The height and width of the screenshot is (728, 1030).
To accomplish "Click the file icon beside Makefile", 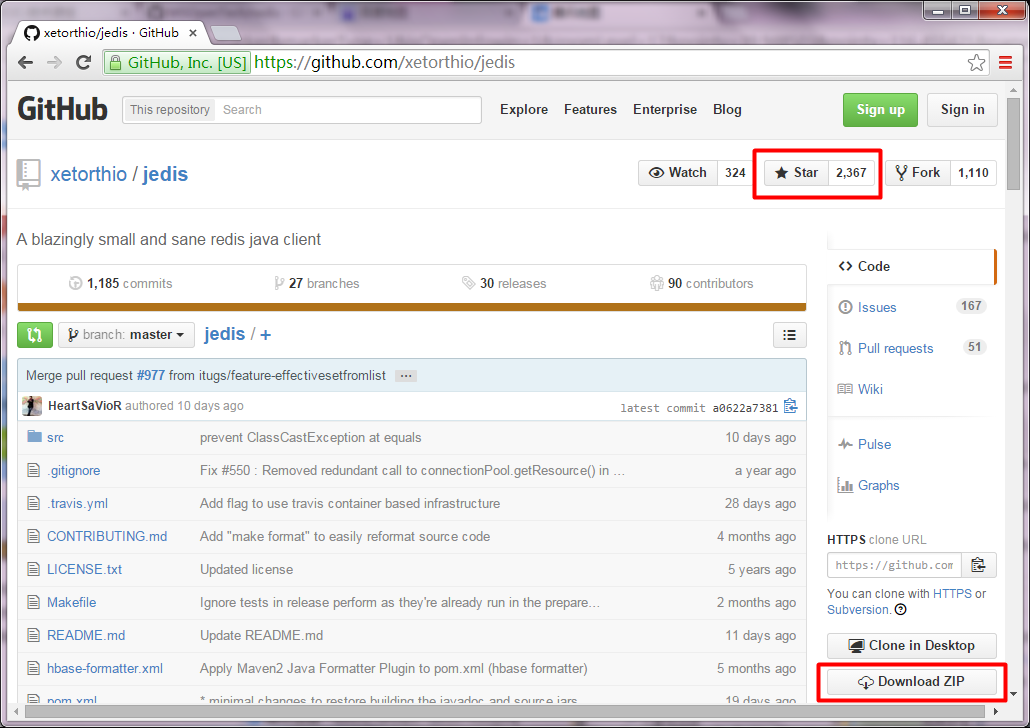I will click(x=34, y=602).
